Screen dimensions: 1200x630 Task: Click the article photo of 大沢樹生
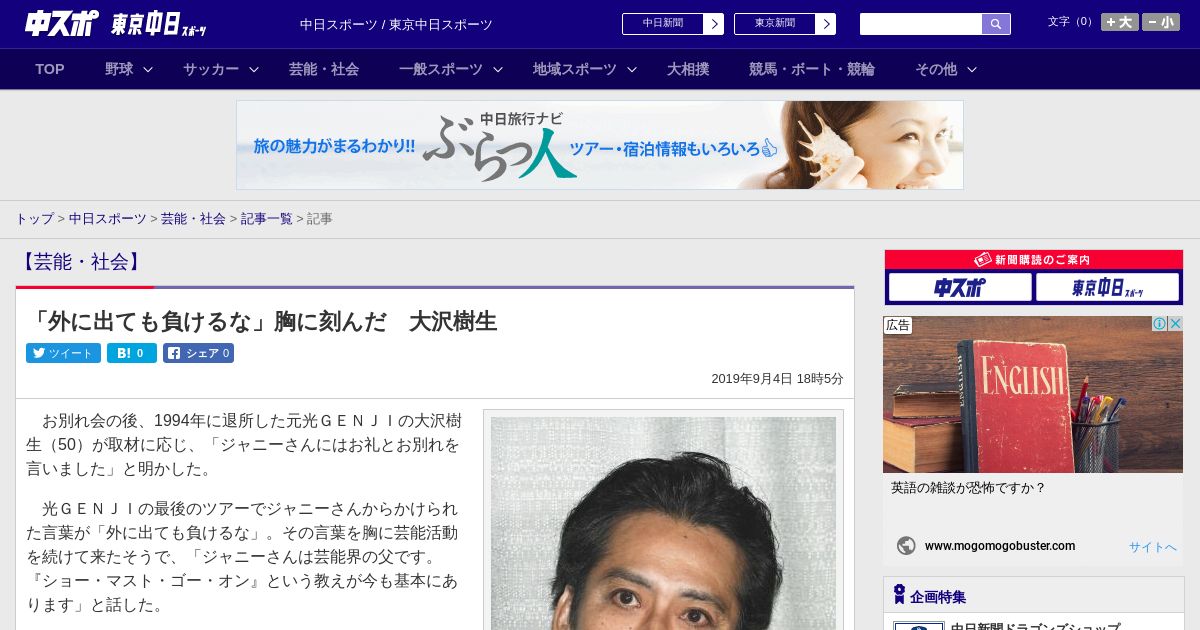pos(663,523)
